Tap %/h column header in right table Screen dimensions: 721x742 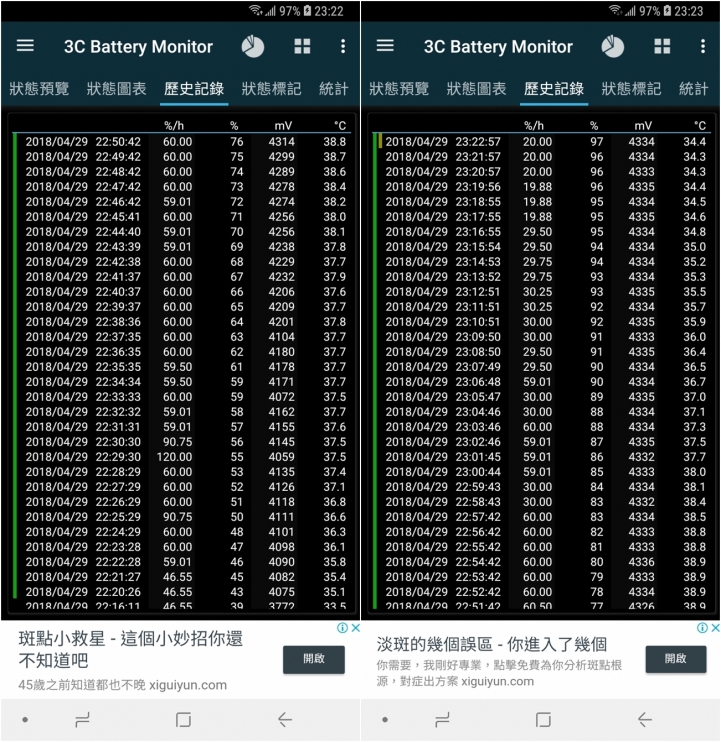tap(534, 125)
